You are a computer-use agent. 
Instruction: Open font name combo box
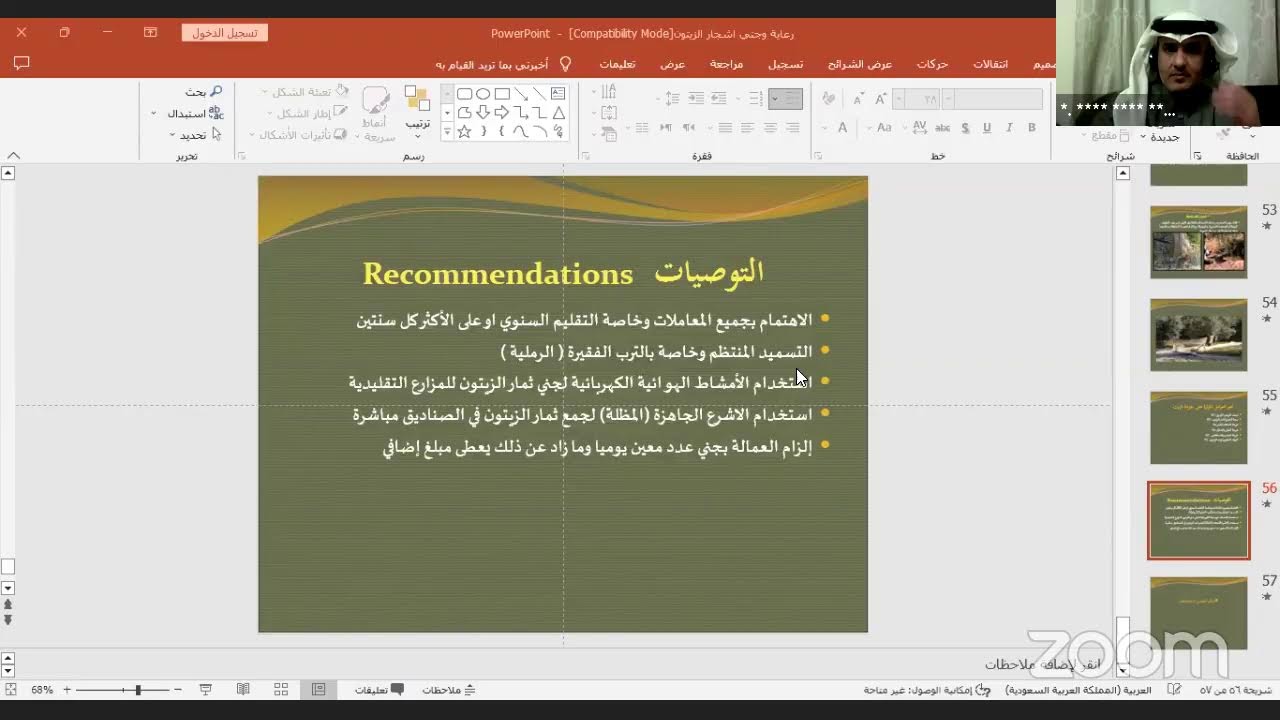click(x=993, y=98)
